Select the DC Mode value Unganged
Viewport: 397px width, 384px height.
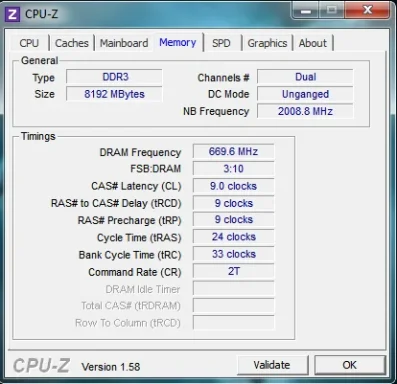coord(305,94)
